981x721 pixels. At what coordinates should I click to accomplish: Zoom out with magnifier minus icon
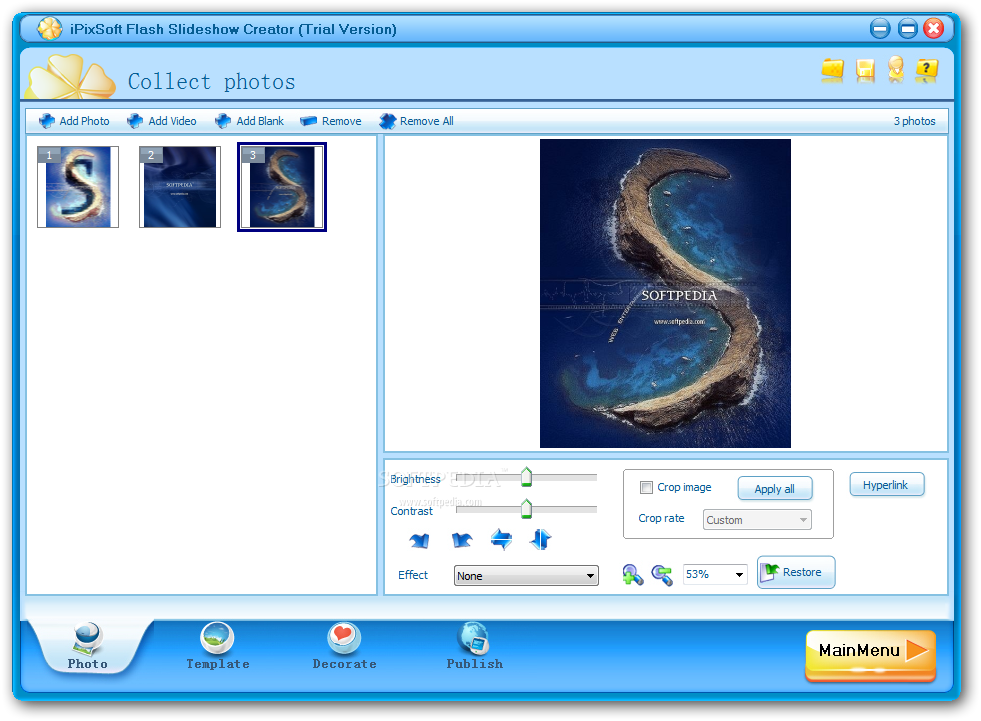click(662, 575)
